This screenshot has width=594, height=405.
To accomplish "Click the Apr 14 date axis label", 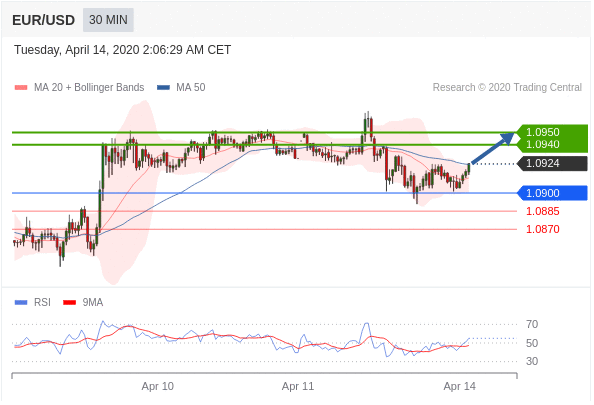I will (460, 386).
